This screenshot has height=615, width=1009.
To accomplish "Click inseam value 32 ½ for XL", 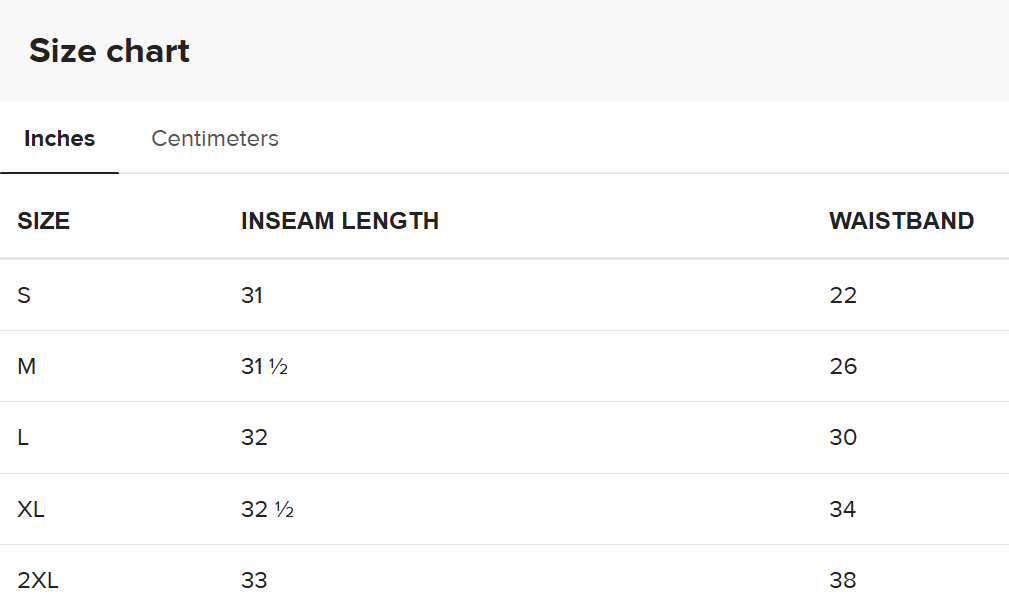I will click(267, 509).
